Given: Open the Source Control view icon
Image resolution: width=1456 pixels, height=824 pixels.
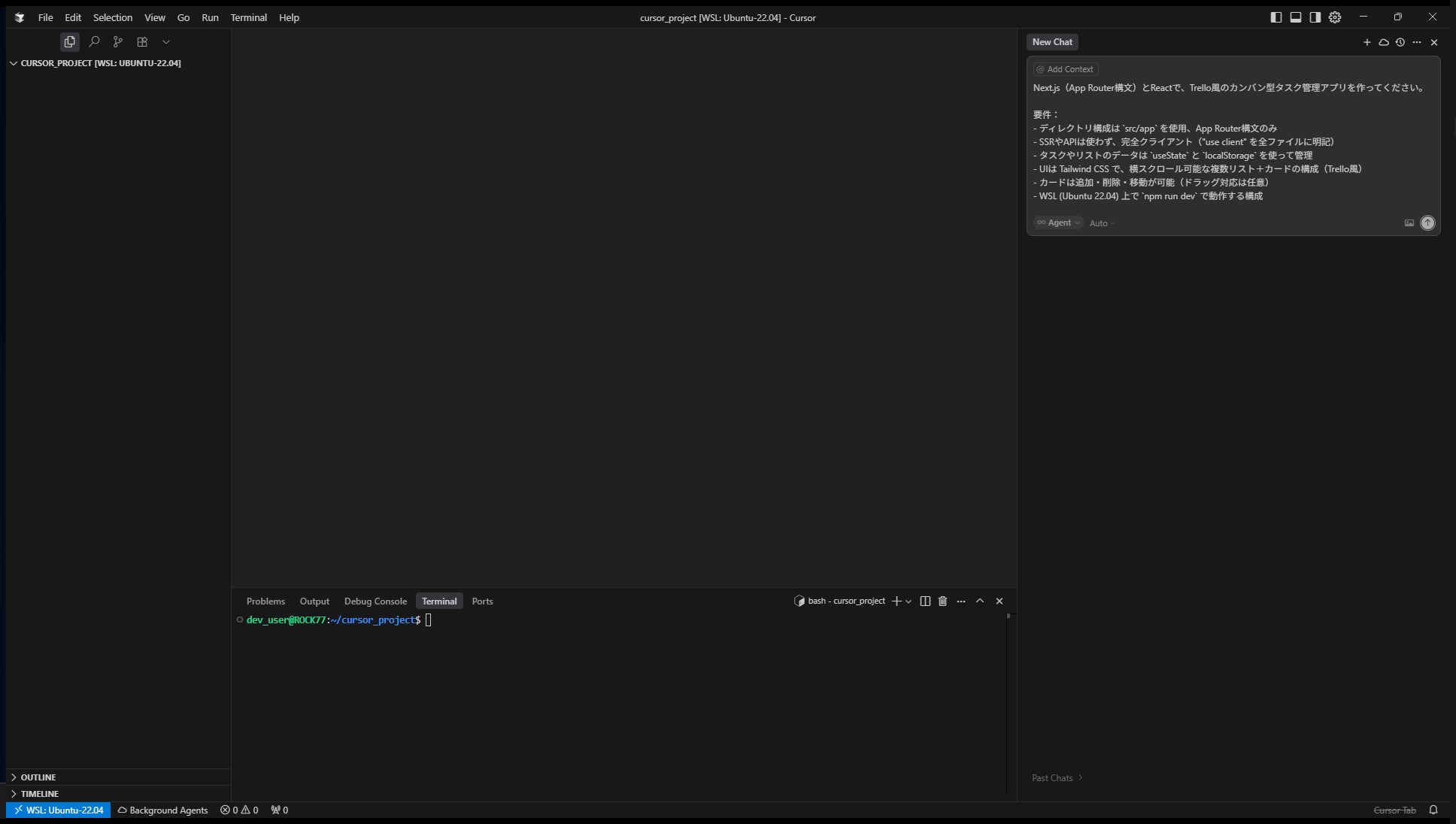Looking at the screenshot, I should point(118,42).
